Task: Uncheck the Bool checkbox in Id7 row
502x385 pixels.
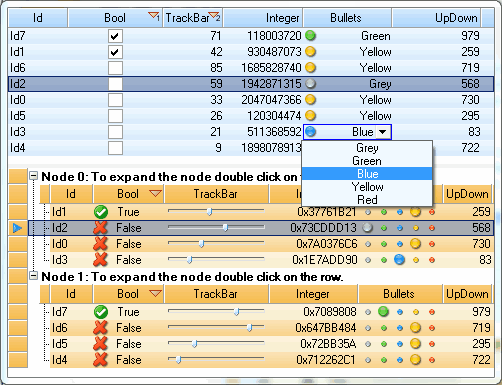Action: pos(115,36)
